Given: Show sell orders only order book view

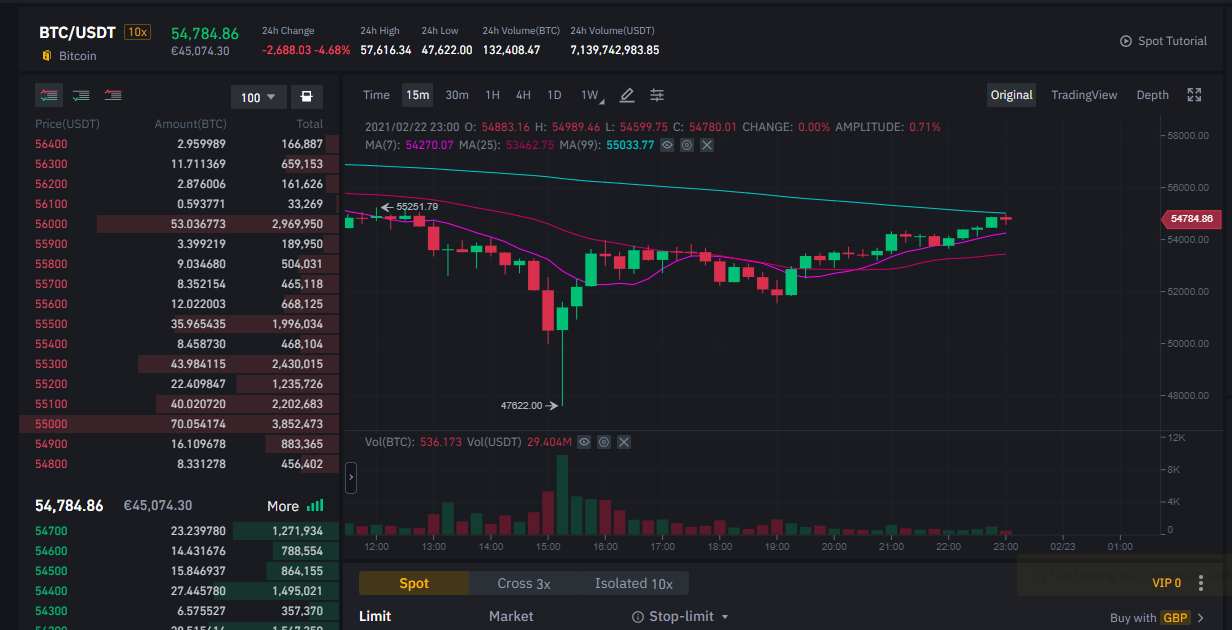Looking at the screenshot, I should 113,95.
